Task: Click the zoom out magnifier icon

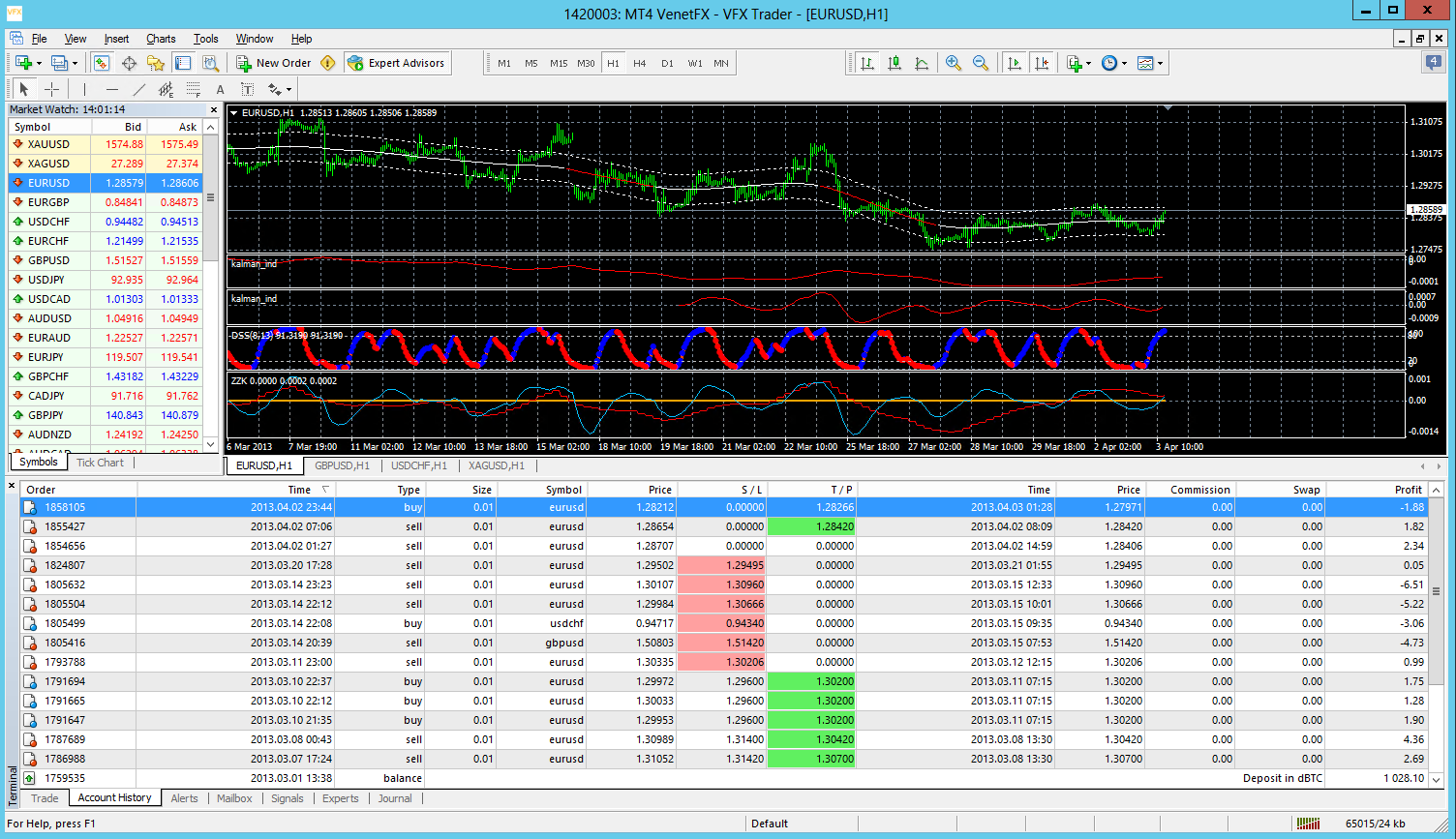Action: tap(981, 63)
